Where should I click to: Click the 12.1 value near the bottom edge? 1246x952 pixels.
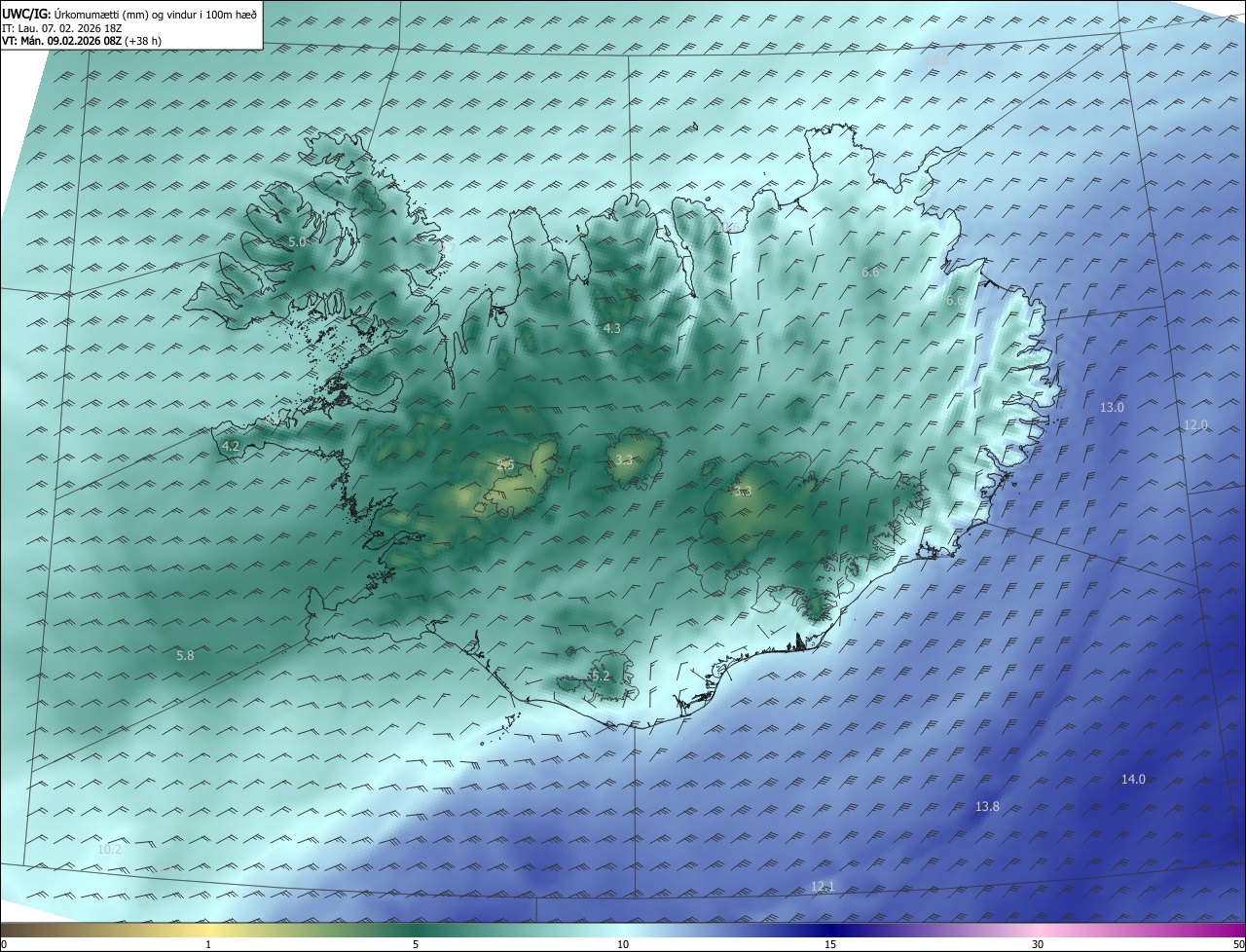(x=823, y=887)
